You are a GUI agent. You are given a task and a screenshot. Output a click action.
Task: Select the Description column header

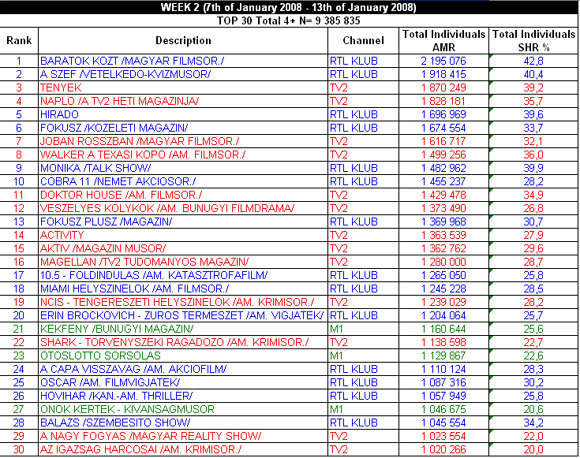click(183, 40)
